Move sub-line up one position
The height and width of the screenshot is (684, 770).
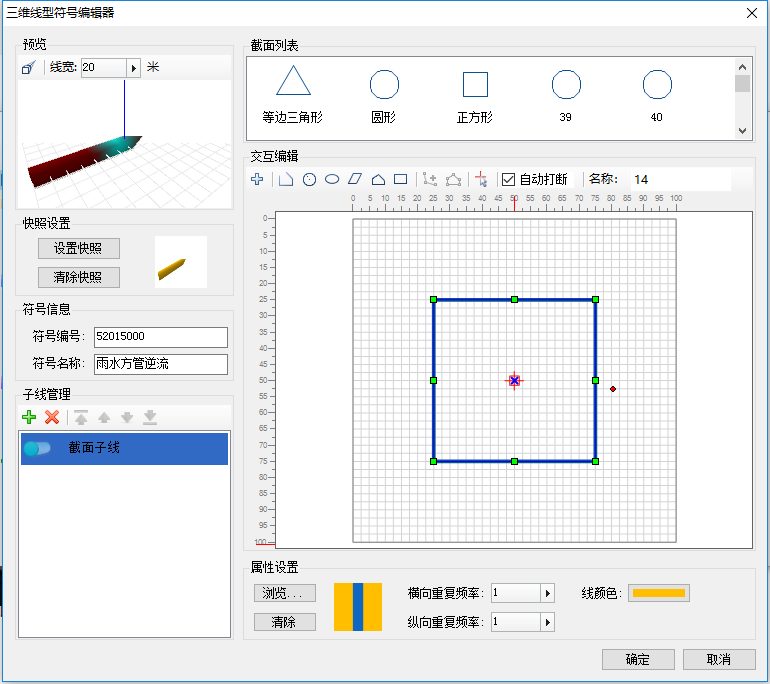104,417
